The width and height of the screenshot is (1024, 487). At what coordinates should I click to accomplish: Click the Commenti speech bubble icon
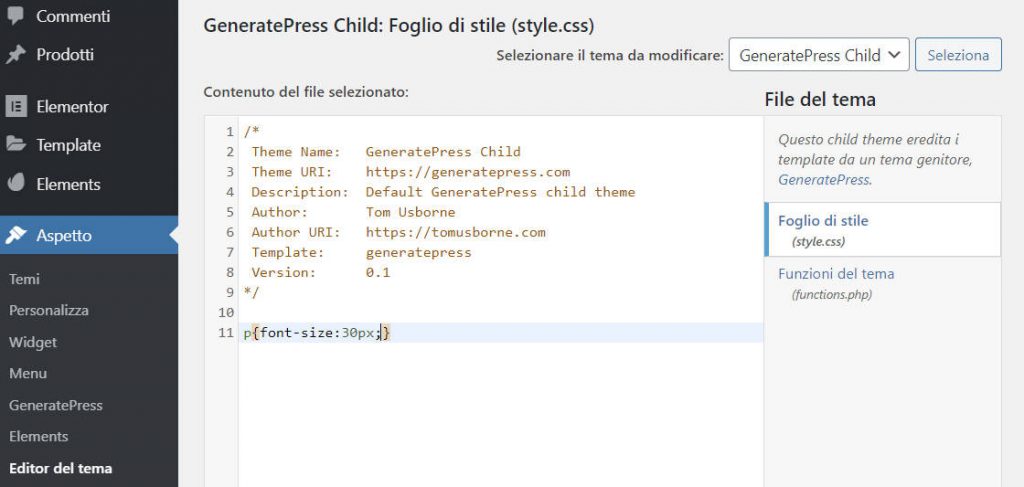(x=15, y=15)
